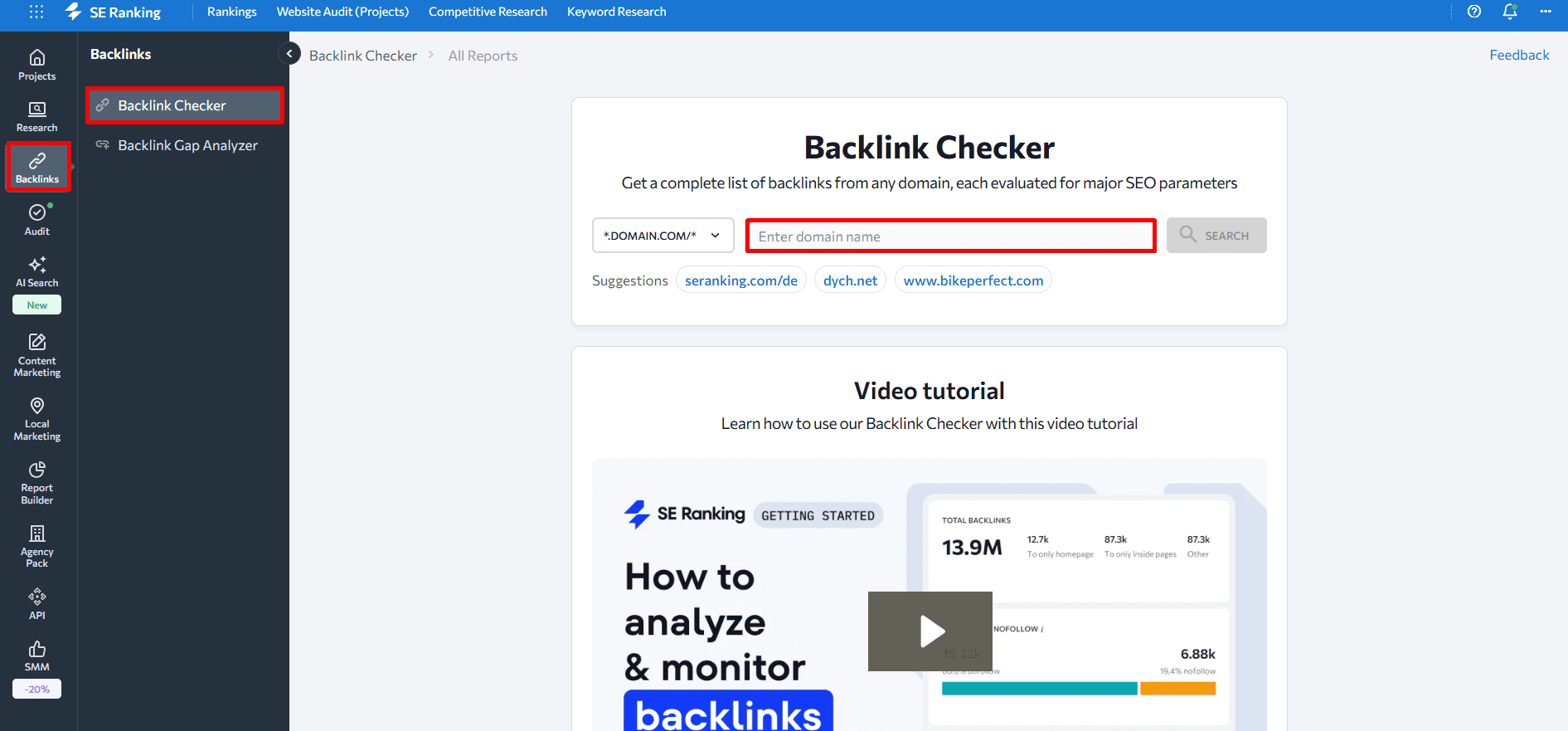Choose the dych.net suggestion

(850, 280)
